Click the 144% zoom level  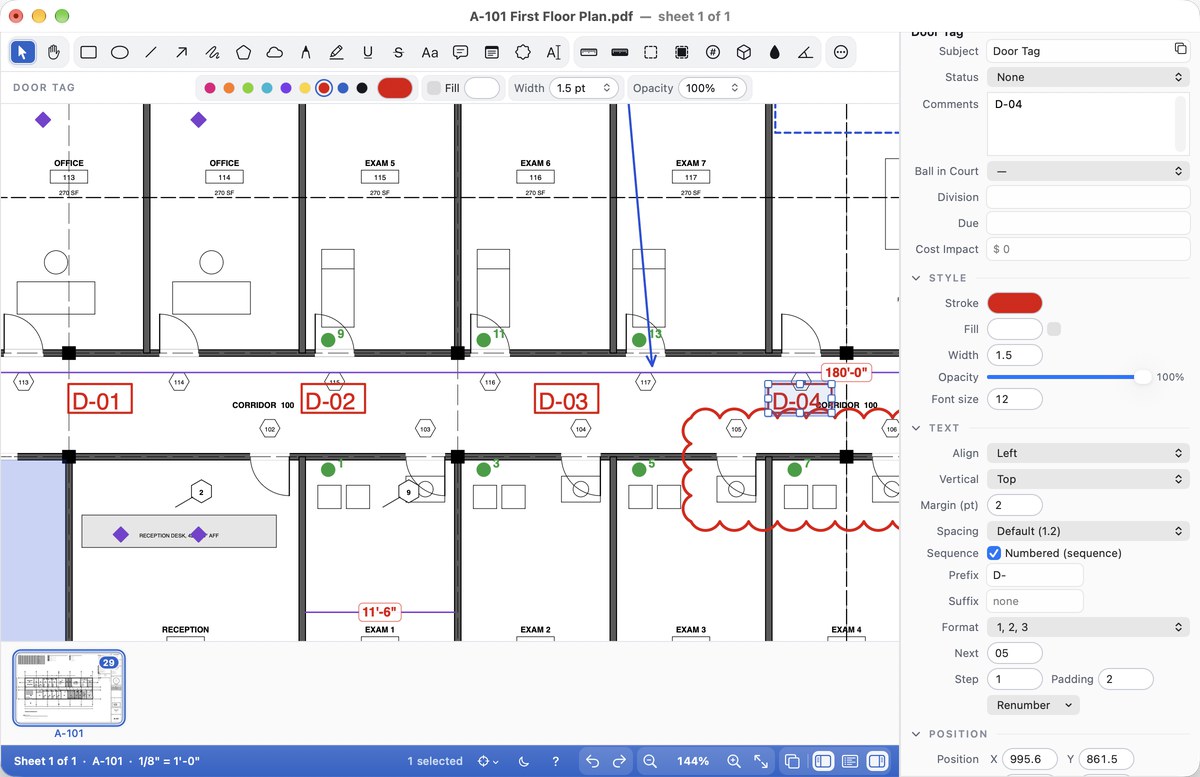pyautogui.click(x=692, y=761)
